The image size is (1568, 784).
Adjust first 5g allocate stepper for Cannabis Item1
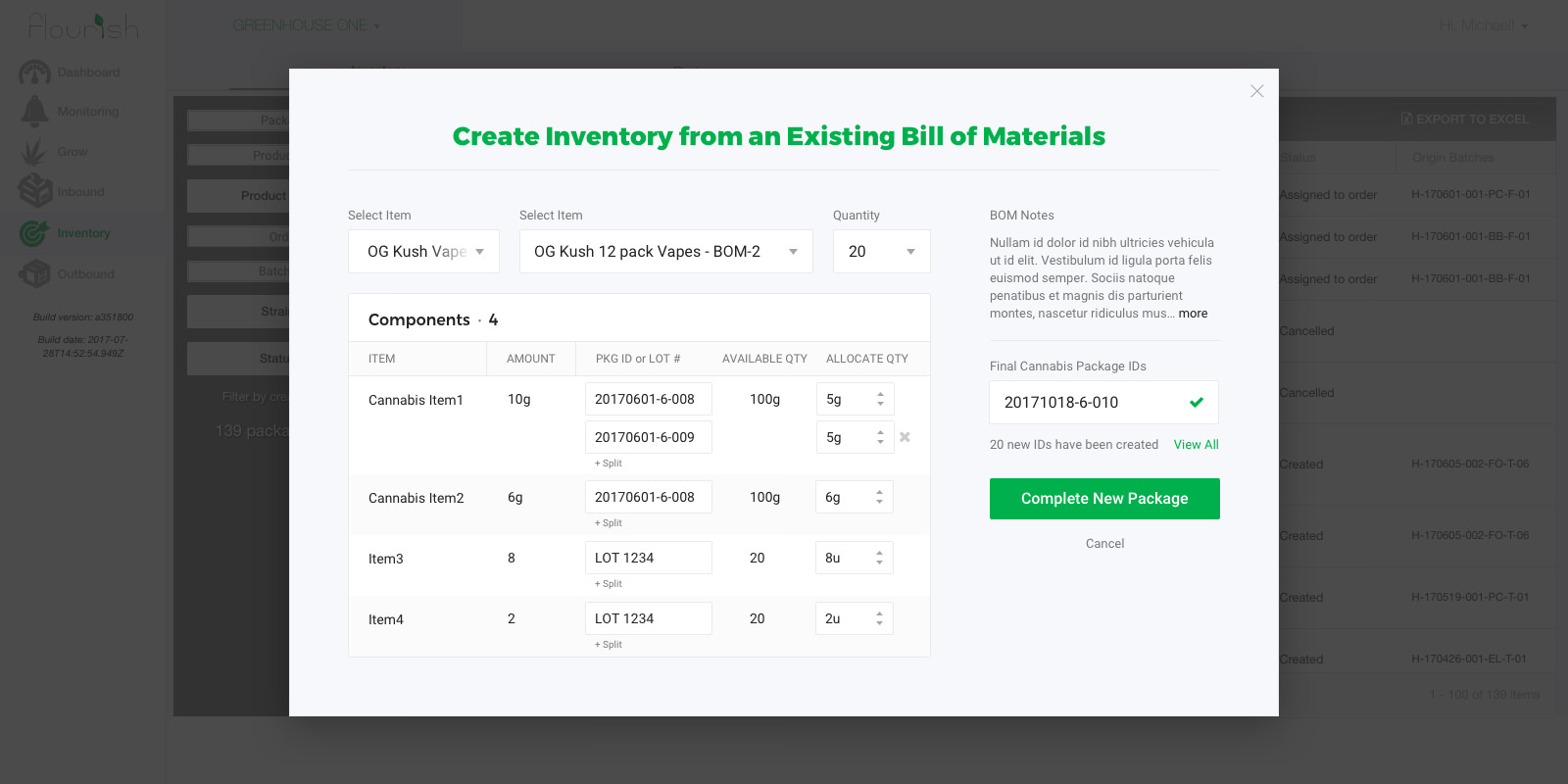pos(880,399)
